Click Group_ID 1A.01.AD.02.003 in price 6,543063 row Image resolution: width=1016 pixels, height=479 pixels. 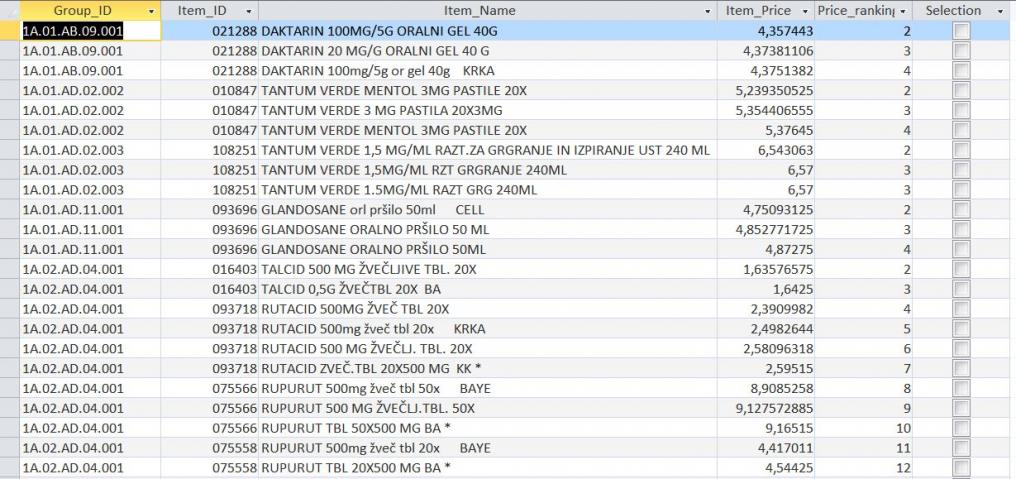pos(90,150)
